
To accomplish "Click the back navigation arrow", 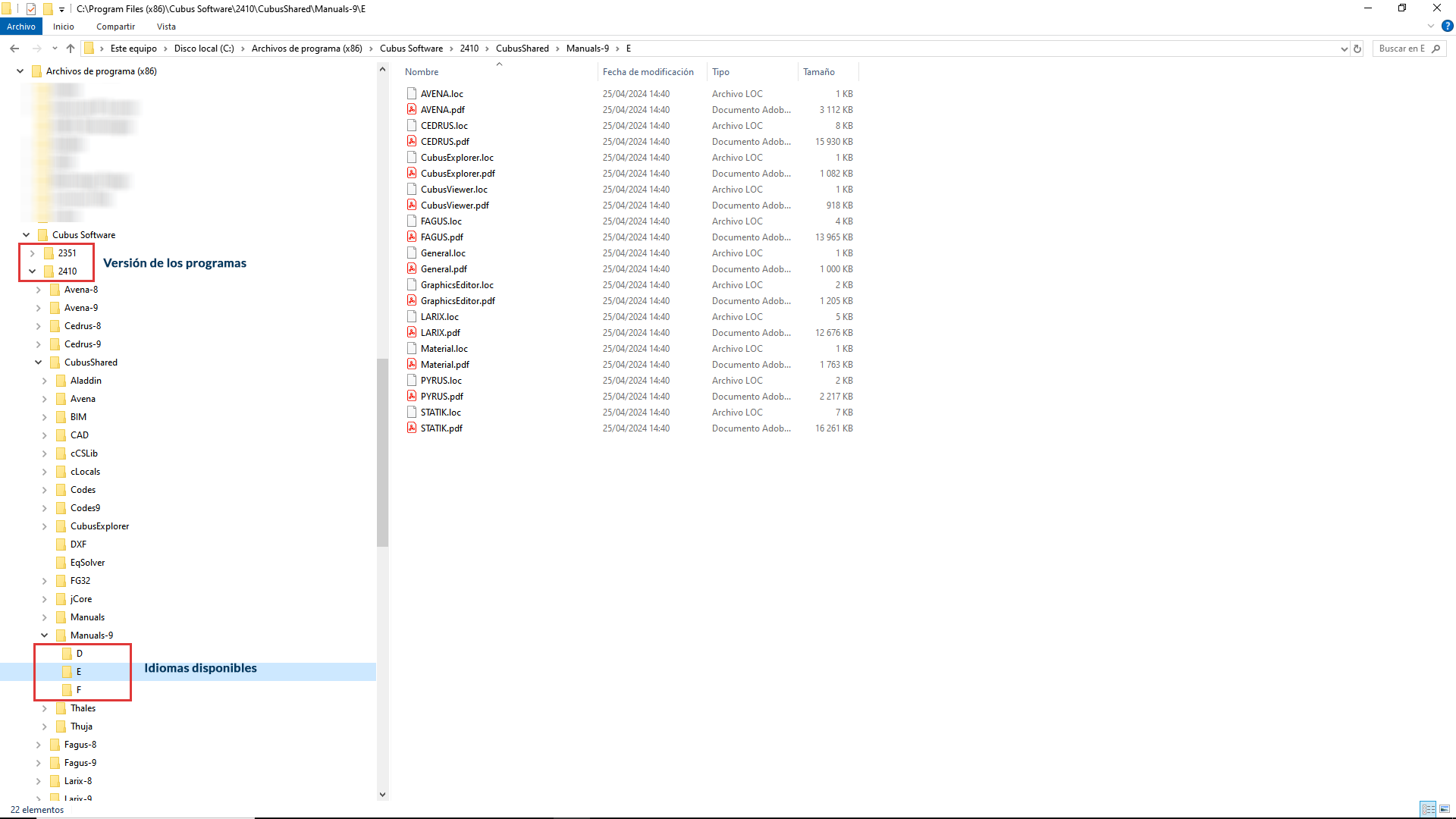I will click(14, 49).
